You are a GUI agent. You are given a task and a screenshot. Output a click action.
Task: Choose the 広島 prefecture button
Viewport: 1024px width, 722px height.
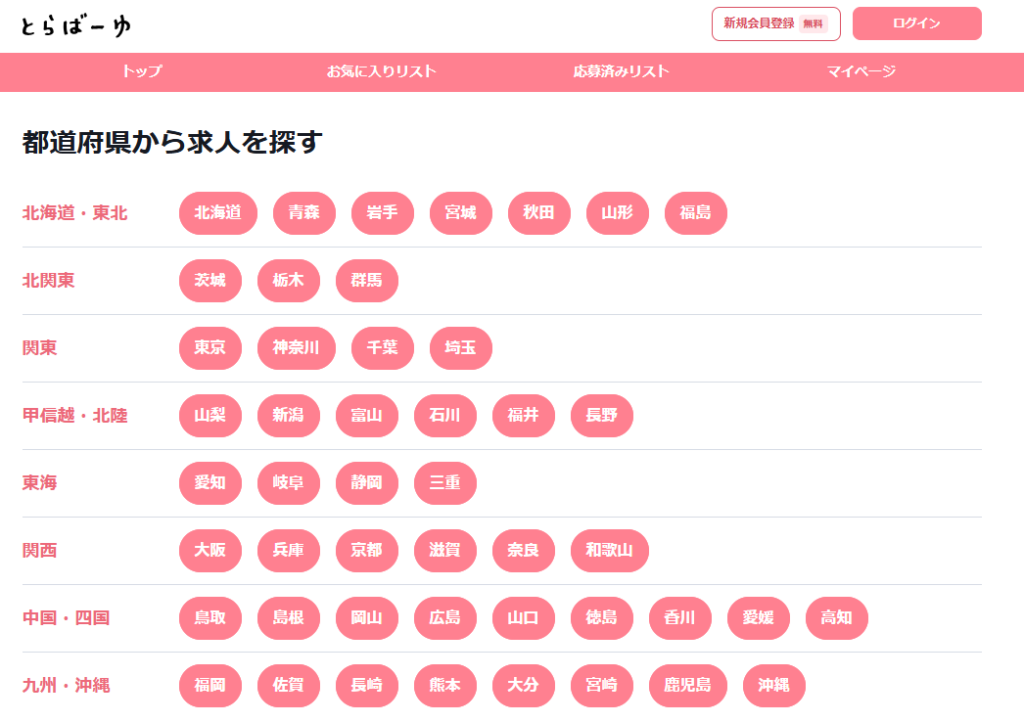click(x=445, y=618)
